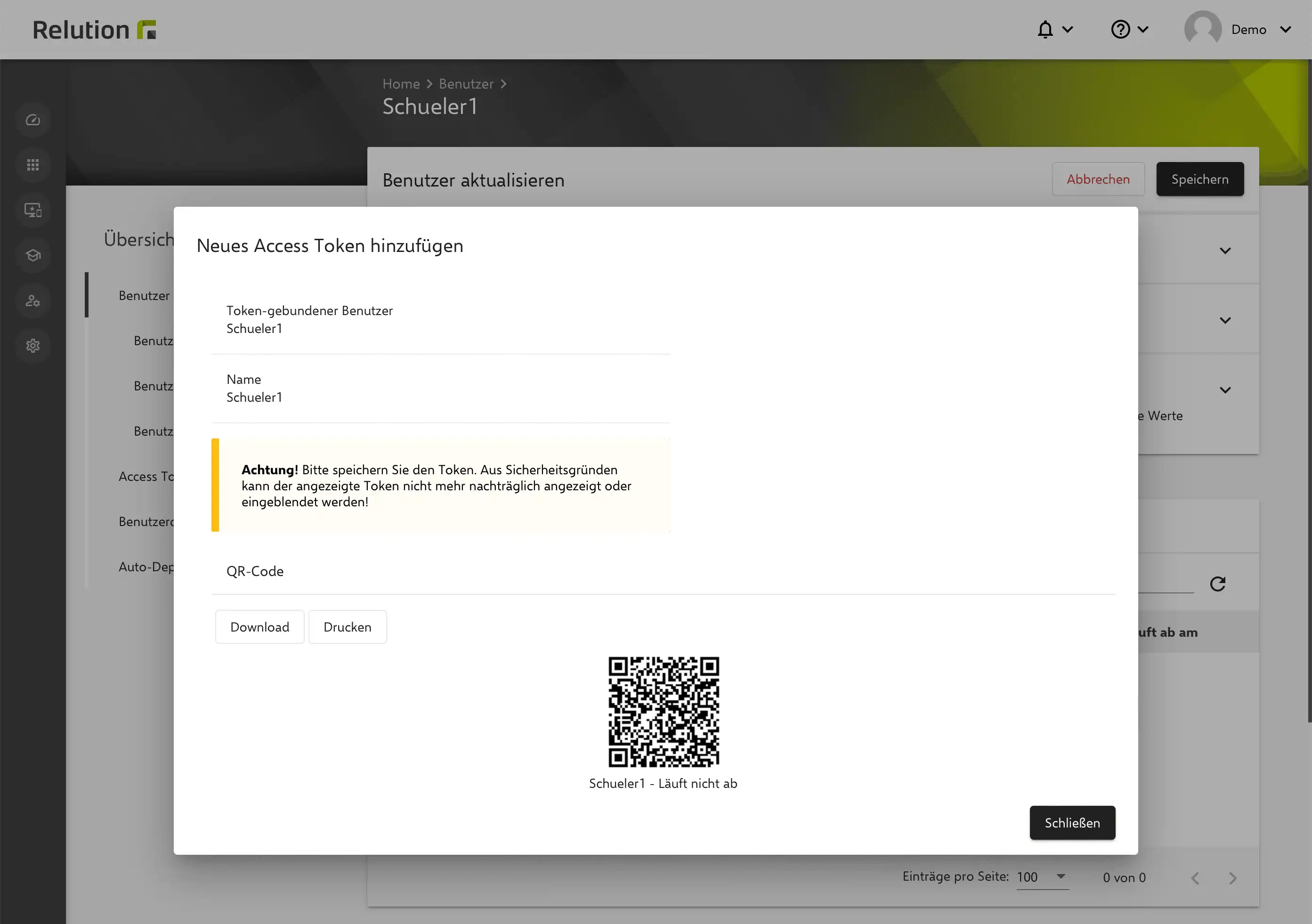This screenshot has height=924, width=1312.
Task: Open the Demo account dropdown chevron
Action: coord(1286,29)
